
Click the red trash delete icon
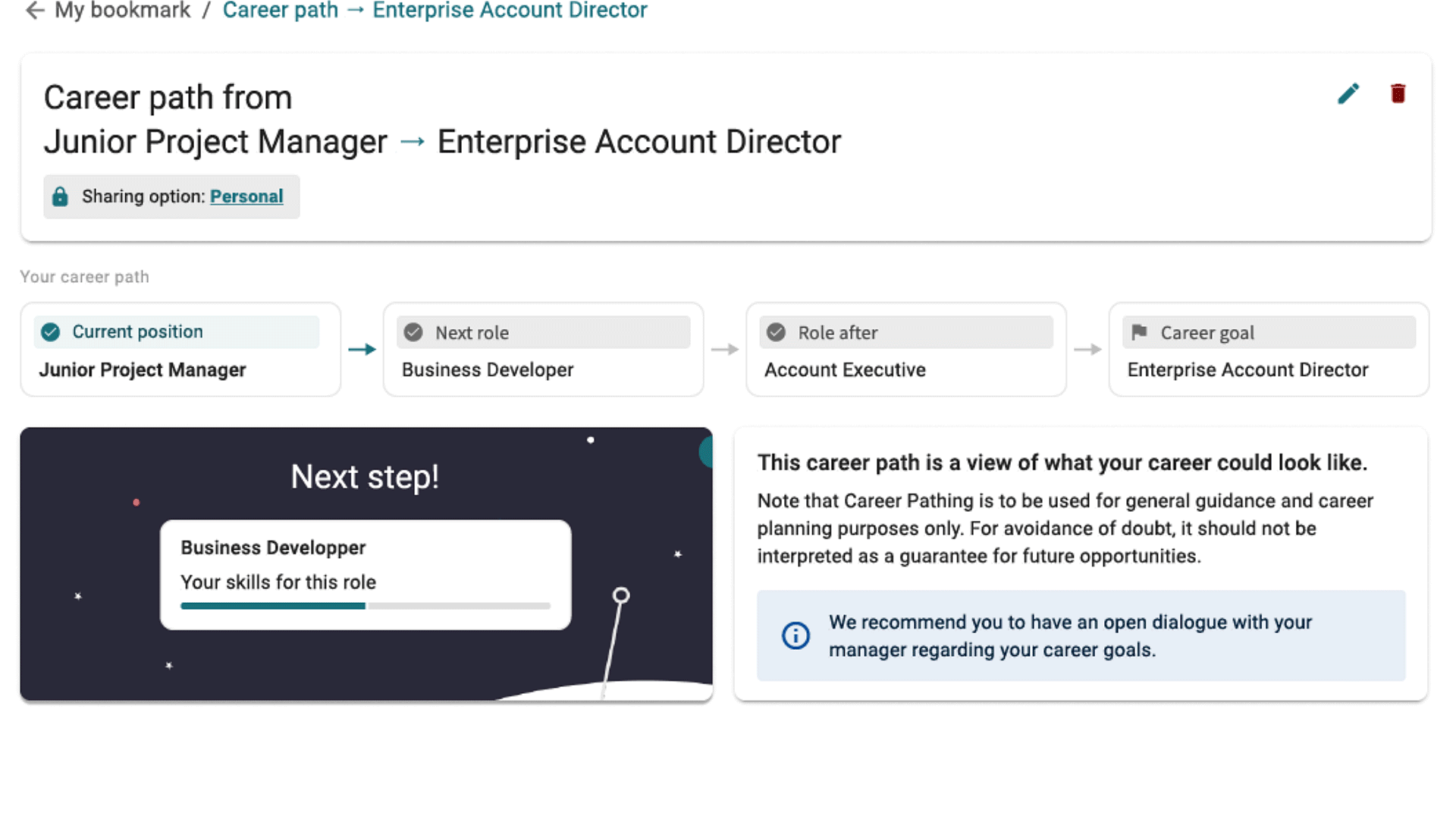pyautogui.click(x=1398, y=93)
